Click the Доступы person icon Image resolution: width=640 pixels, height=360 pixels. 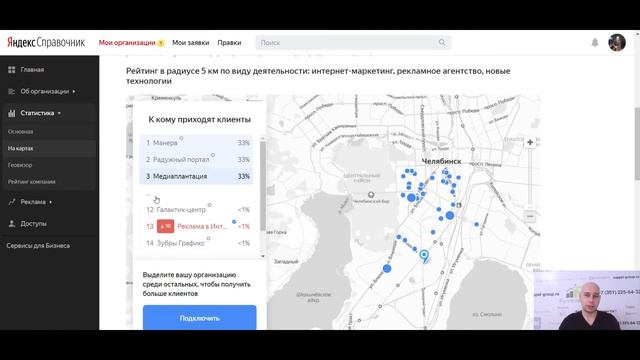pos(11,224)
